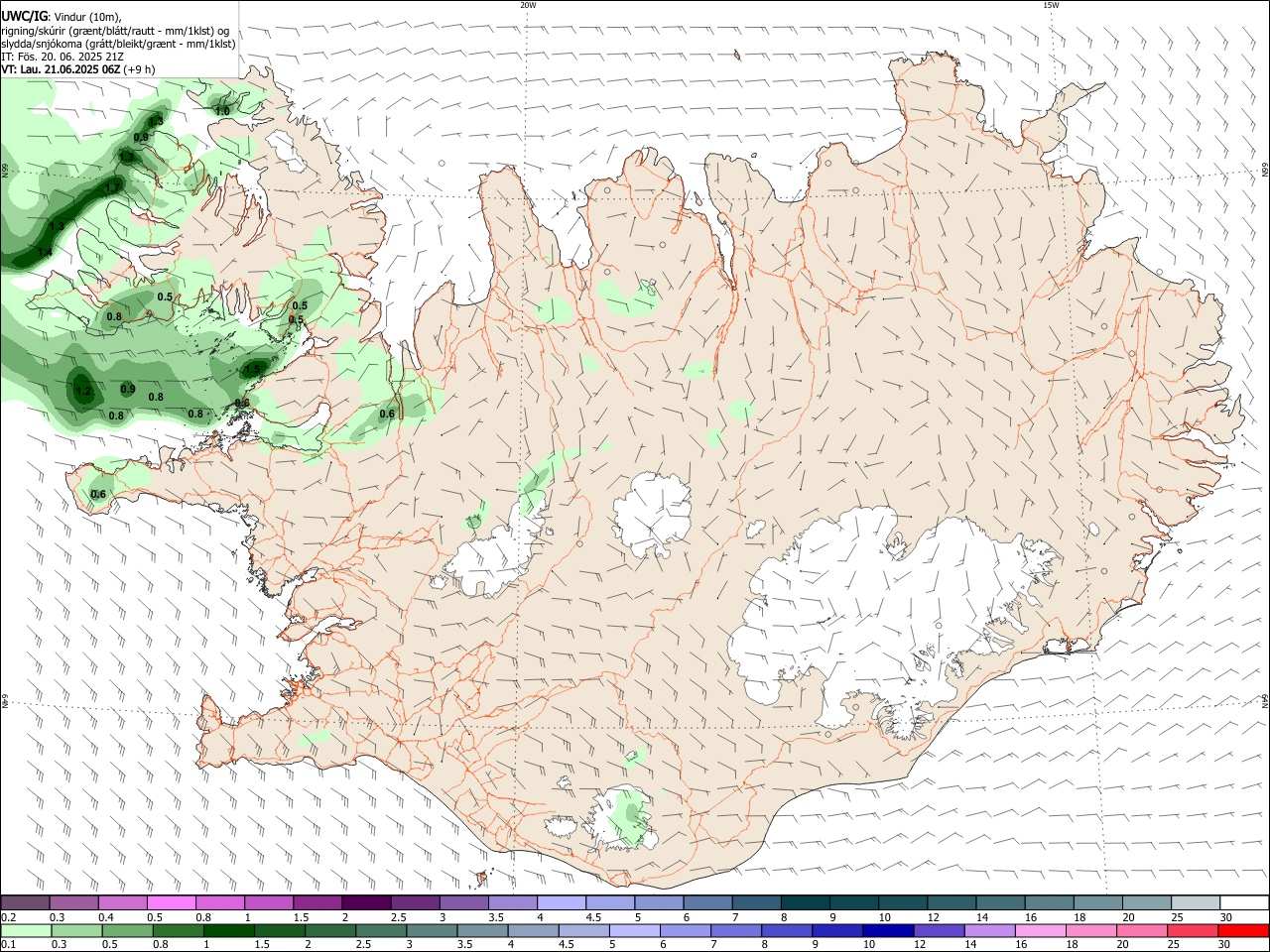Click the light lavender 4 swatch in the top row
The image size is (1270, 952).
click(x=561, y=903)
